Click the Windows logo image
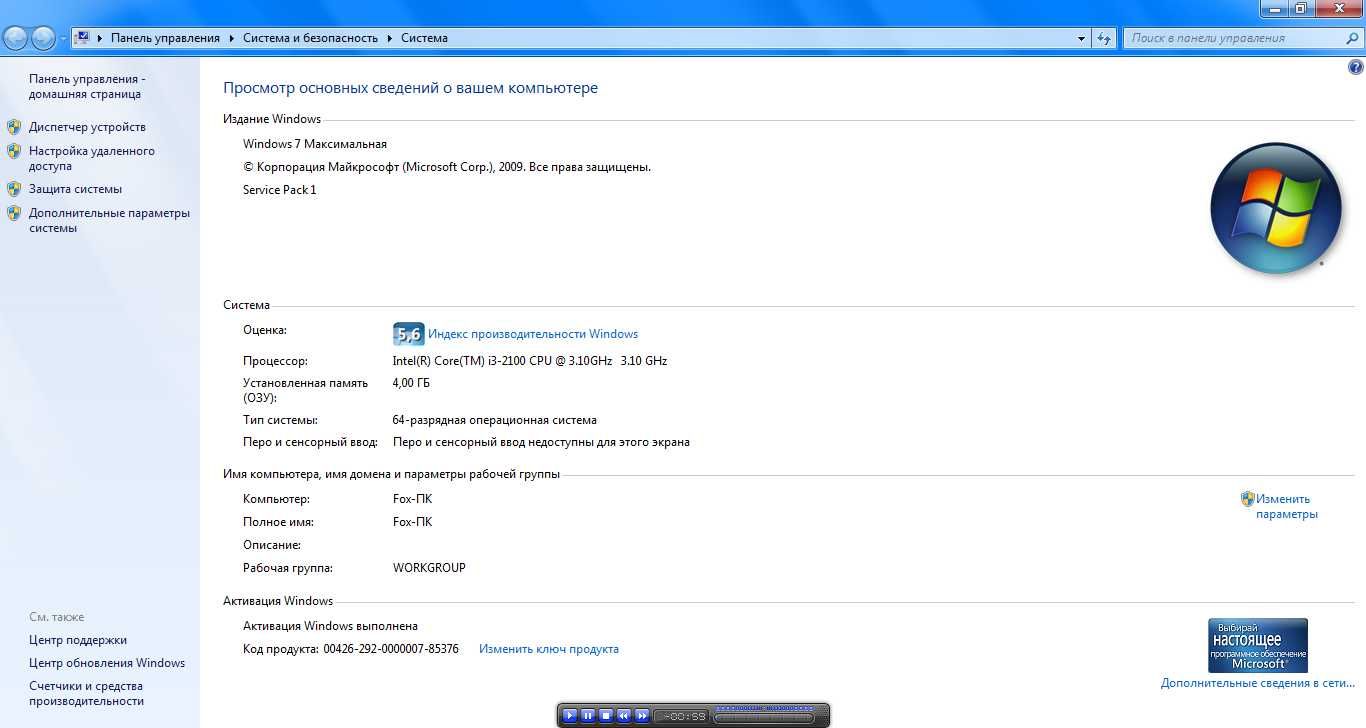Image resolution: width=1366 pixels, height=728 pixels. pyautogui.click(x=1275, y=208)
